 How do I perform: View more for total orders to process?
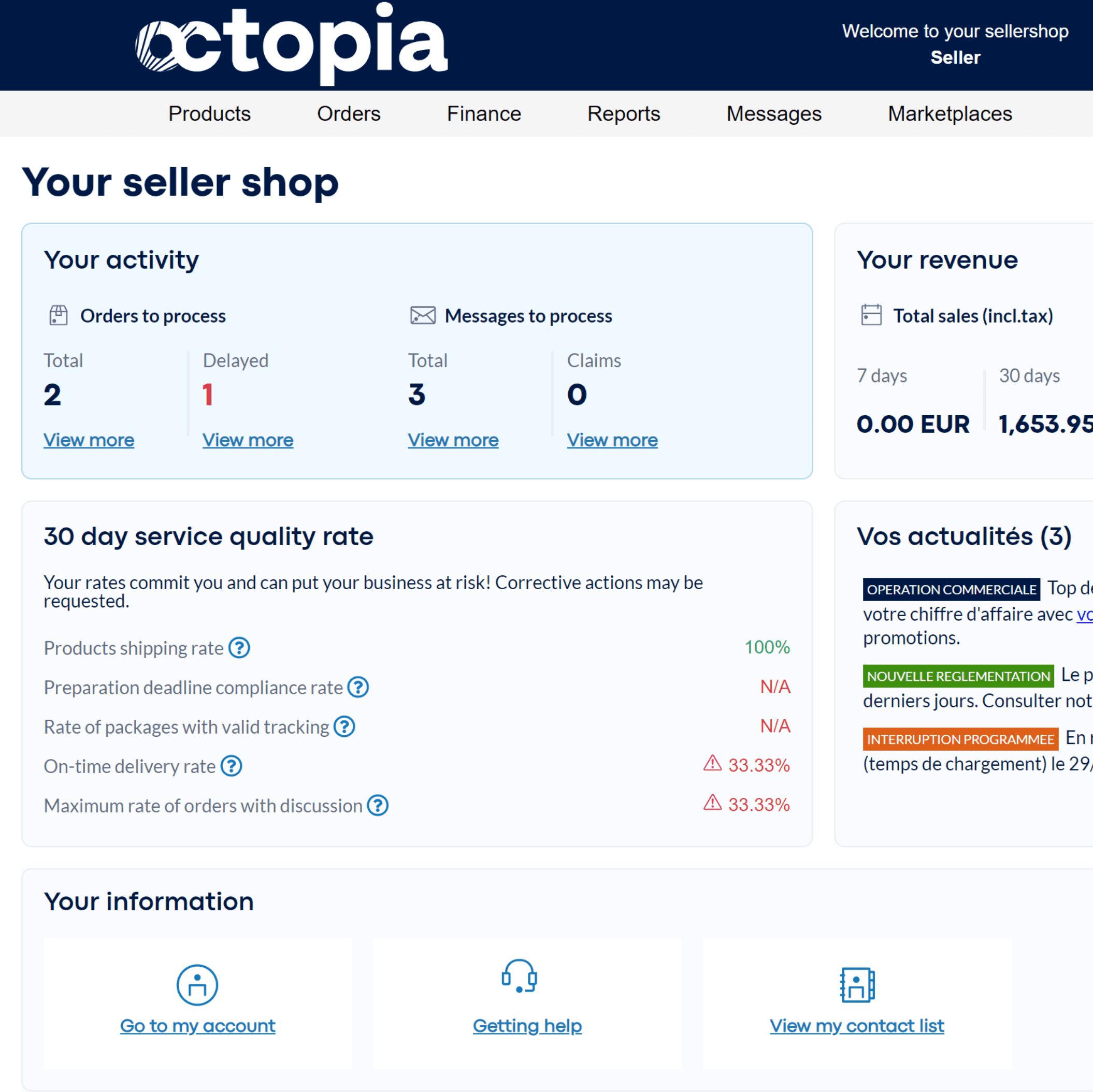pos(89,440)
